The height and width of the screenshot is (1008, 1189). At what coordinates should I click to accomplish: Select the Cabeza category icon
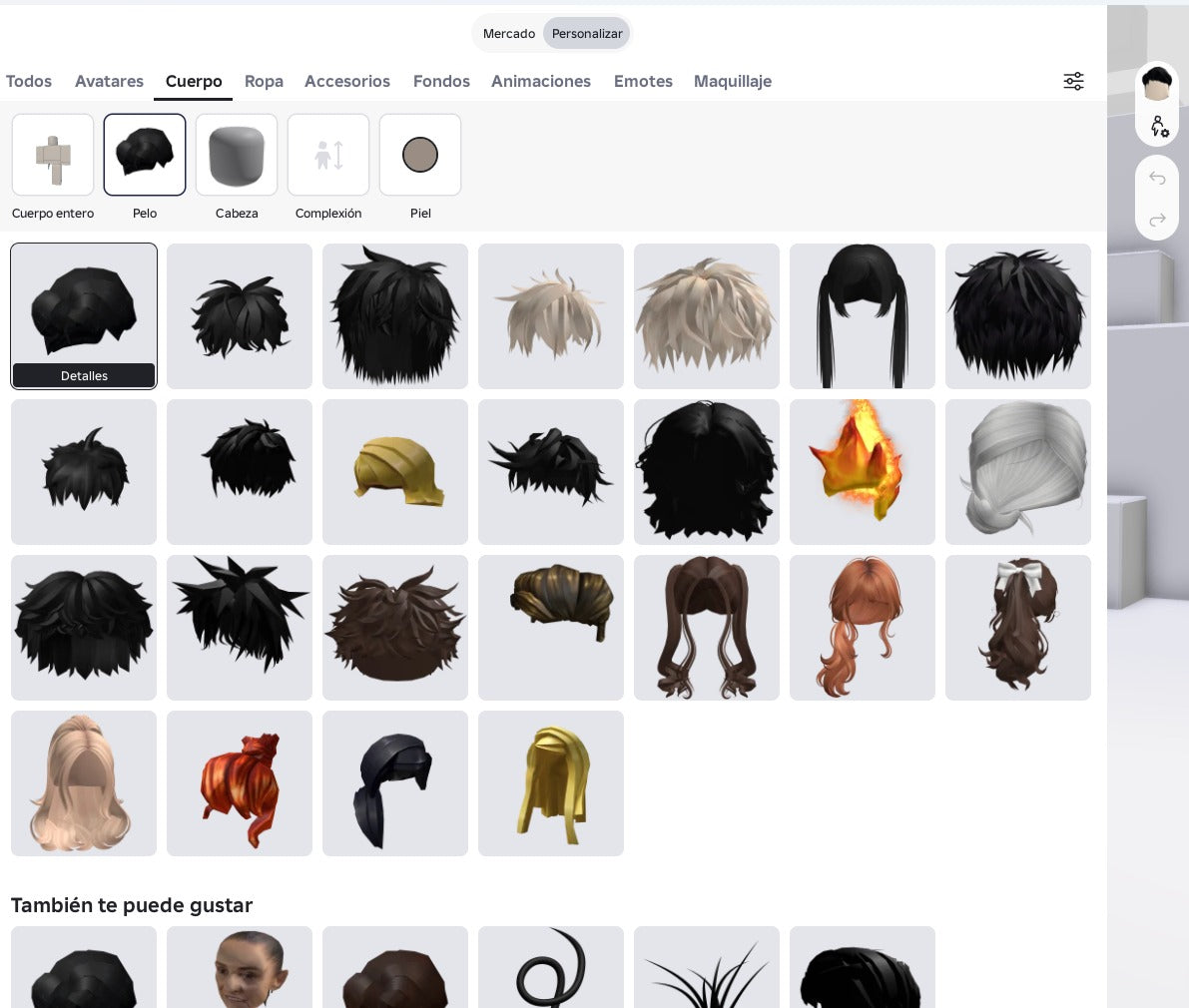pos(237,155)
